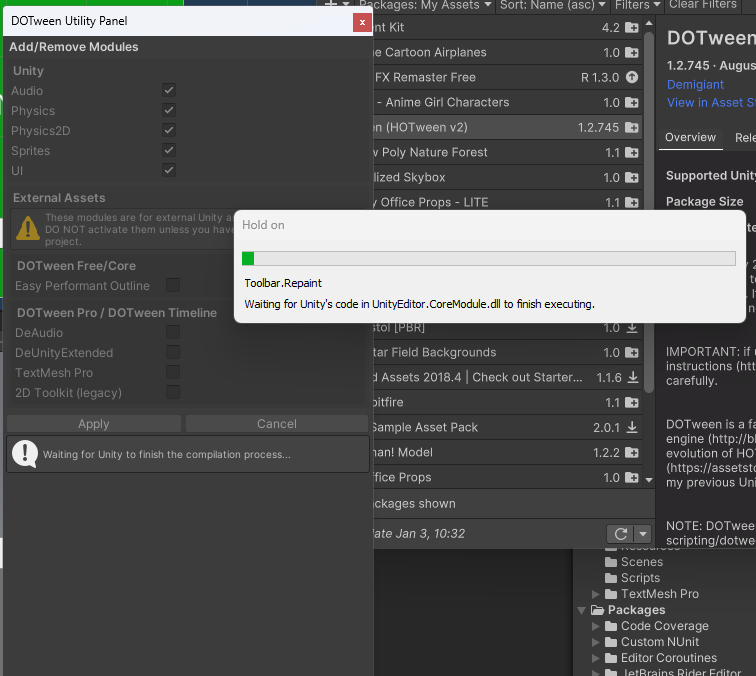Click import icon for pitfire row
756x676 pixels.
pos(632,402)
